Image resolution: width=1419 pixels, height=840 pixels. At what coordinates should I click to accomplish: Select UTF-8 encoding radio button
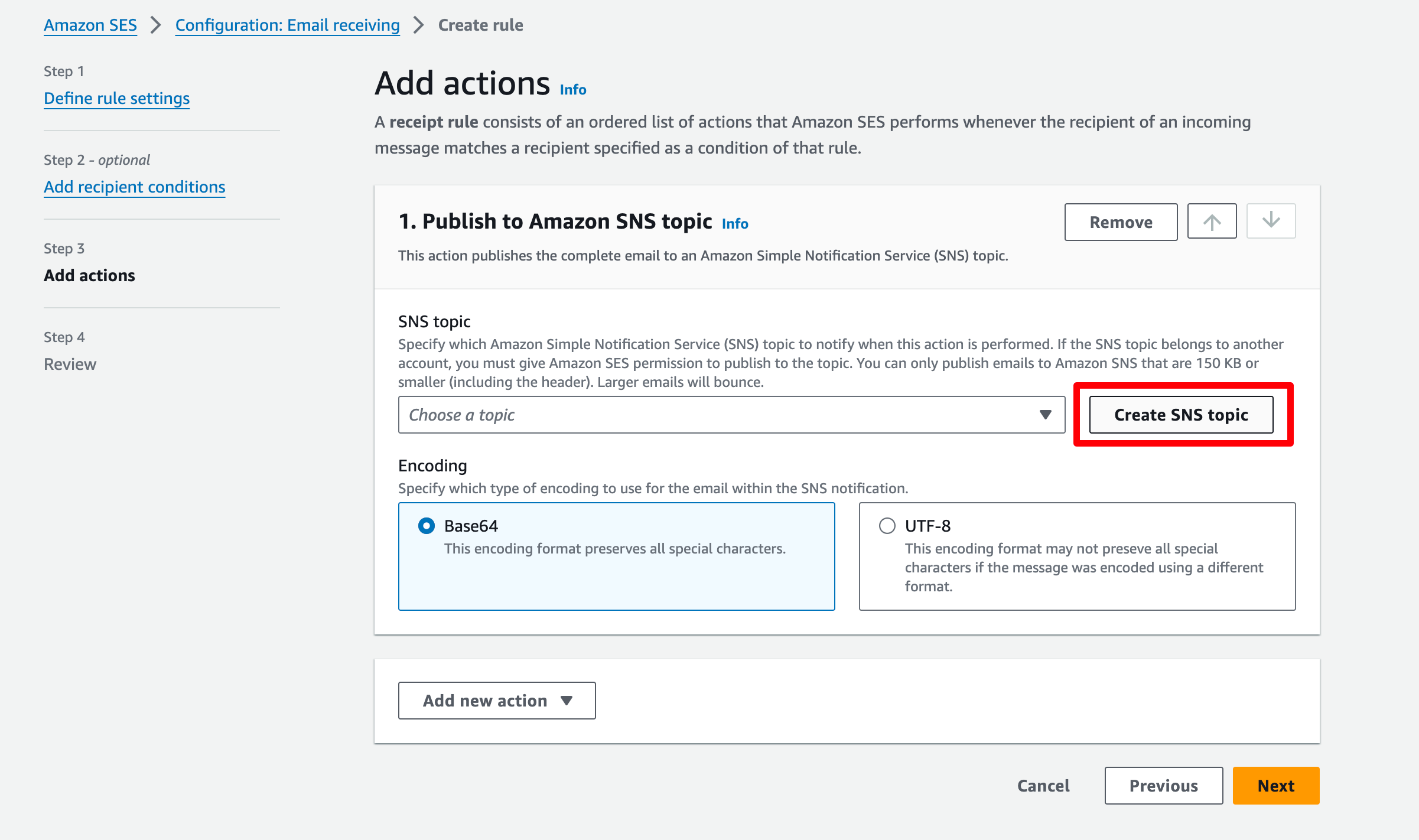coord(887,526)
